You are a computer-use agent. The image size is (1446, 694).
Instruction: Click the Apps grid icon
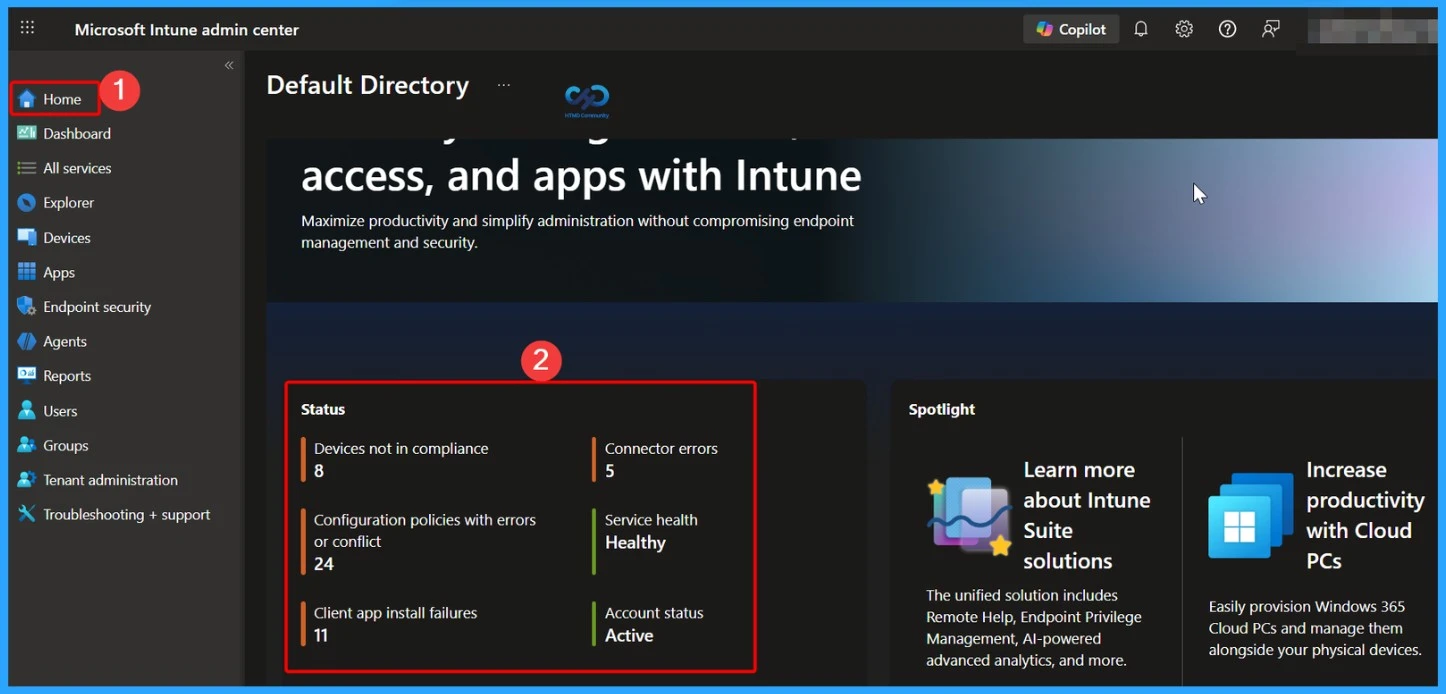pyautogui.click(x=27, y=272)
